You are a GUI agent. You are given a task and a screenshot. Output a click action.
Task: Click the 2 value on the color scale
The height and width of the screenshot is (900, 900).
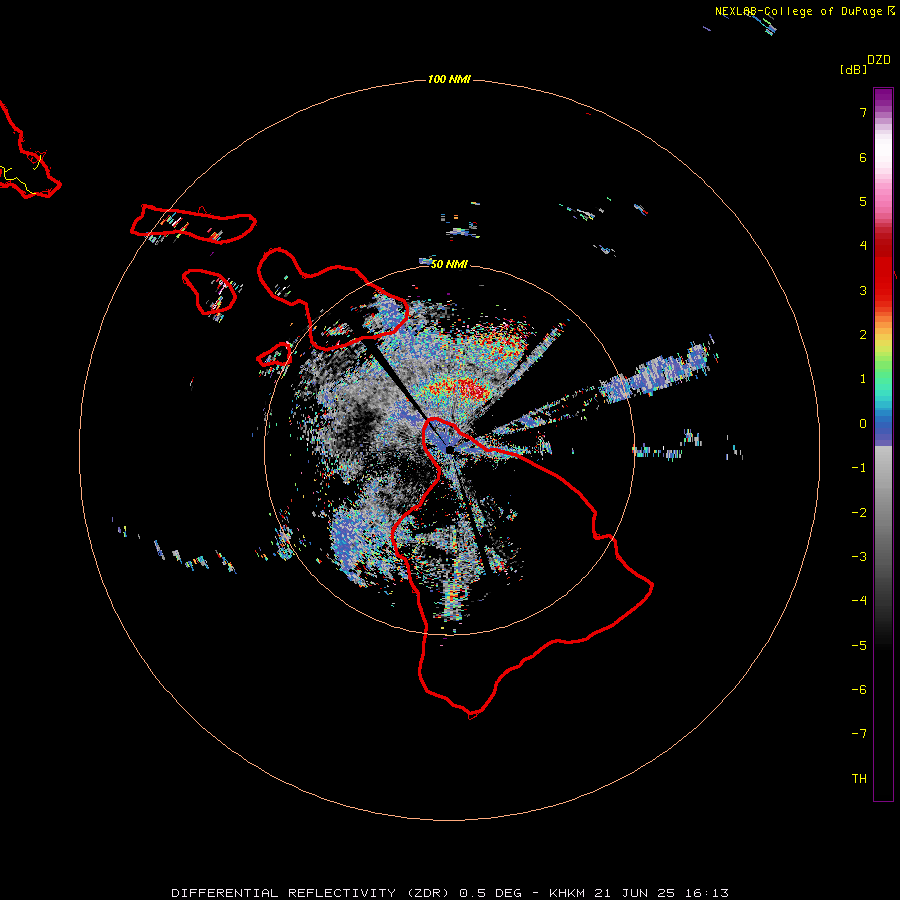coord(863,335)
